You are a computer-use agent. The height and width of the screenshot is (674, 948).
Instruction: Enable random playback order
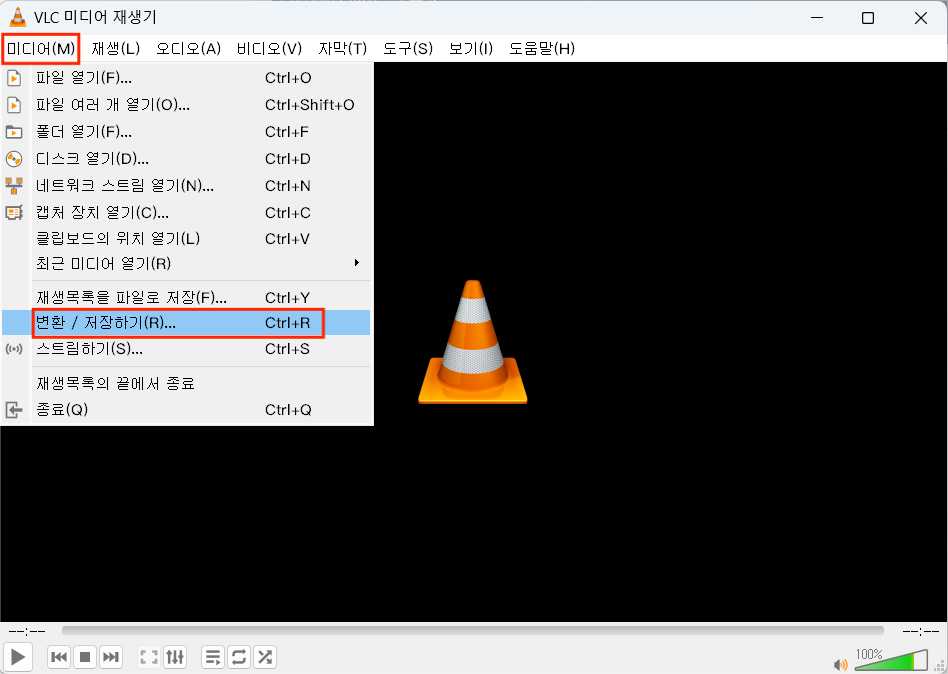pos(265,657)
